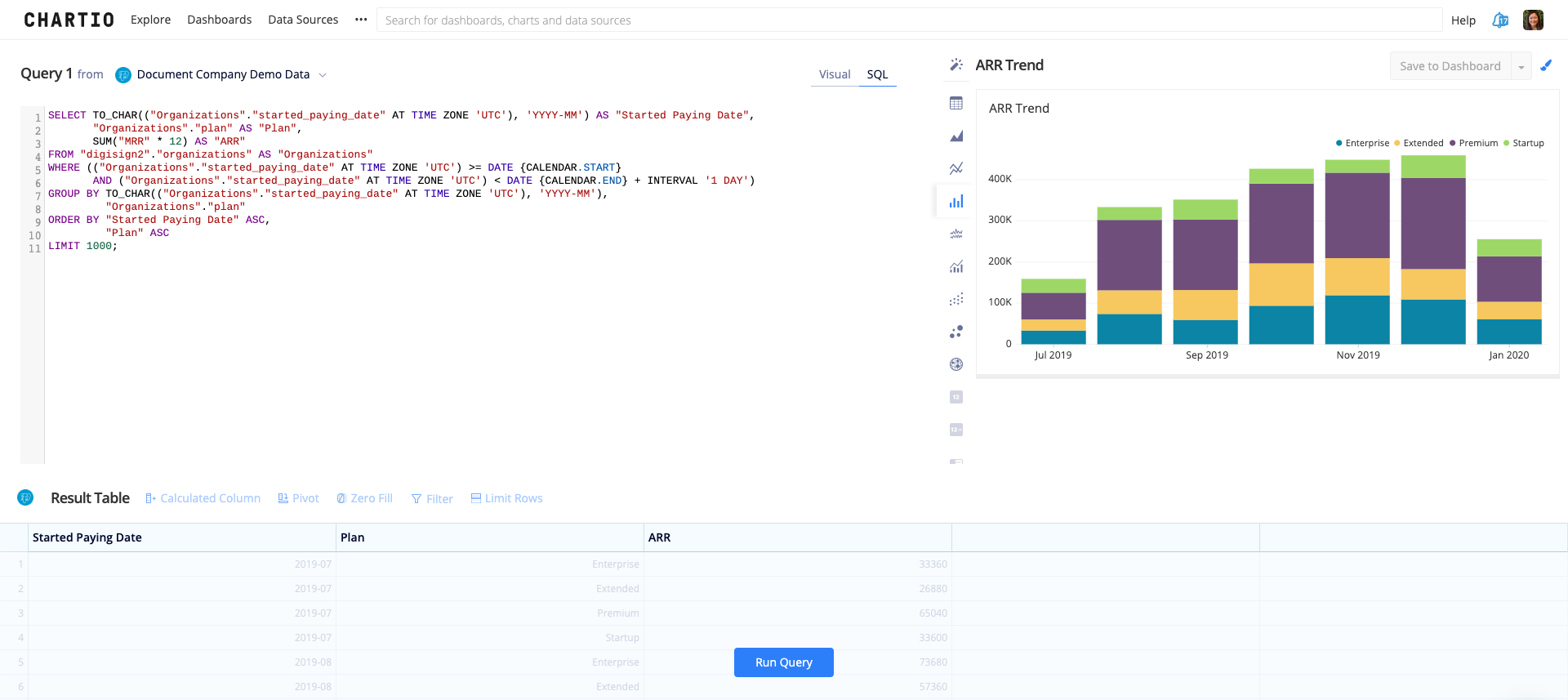Open the Dashboards menu
Image resolution: width=1568 pixels, height=700 pixels.
(x=219, y=20)
